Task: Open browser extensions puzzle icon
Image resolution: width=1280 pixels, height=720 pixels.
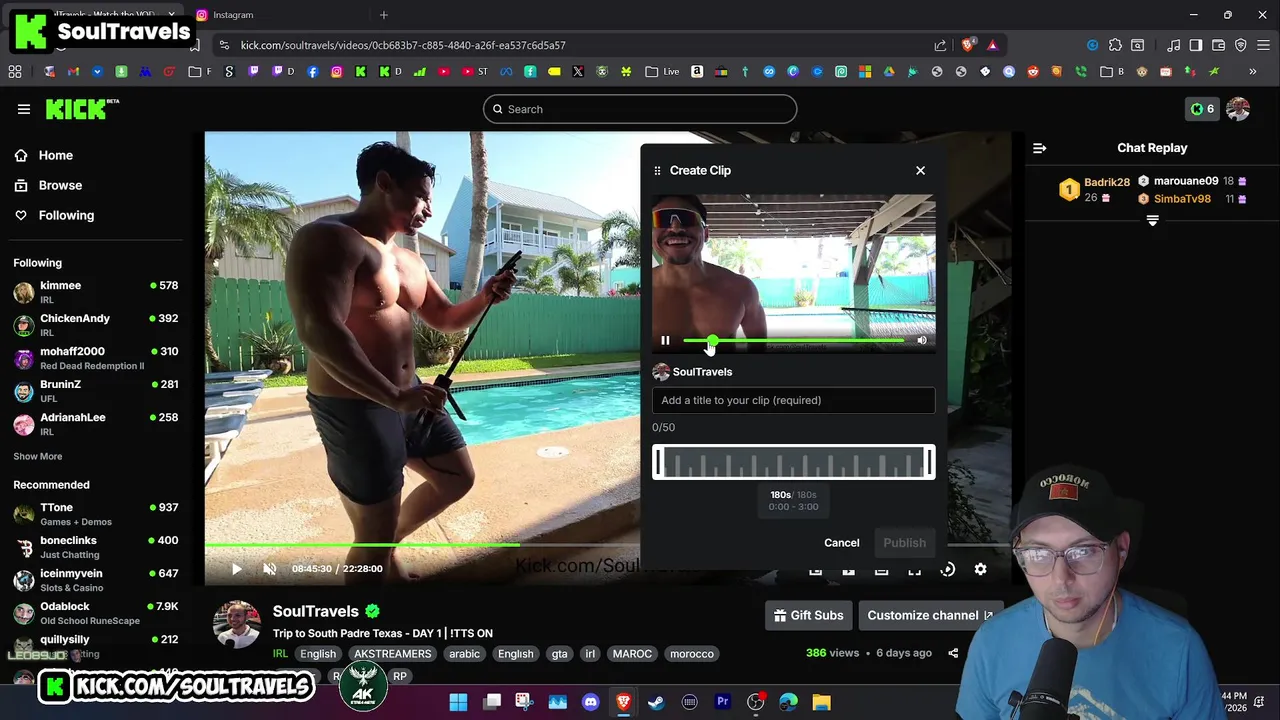Action: coord(1115,45)
